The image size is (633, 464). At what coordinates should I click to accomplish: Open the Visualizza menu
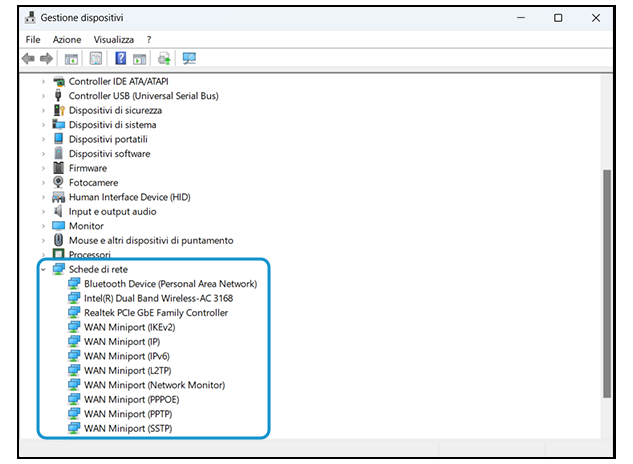[114, 40]
